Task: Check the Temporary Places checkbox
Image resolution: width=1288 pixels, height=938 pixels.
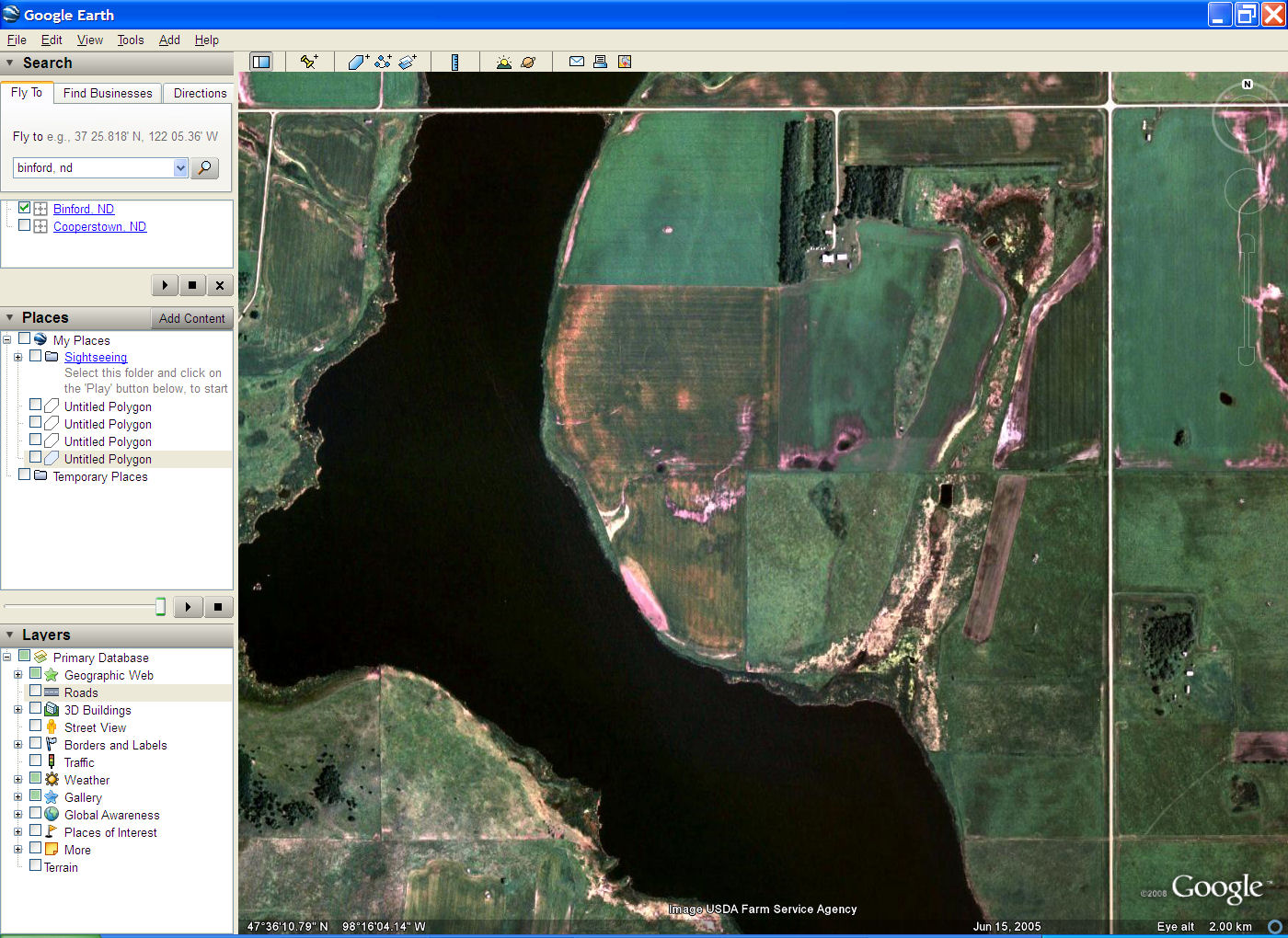Action: (x=24, y=475)
